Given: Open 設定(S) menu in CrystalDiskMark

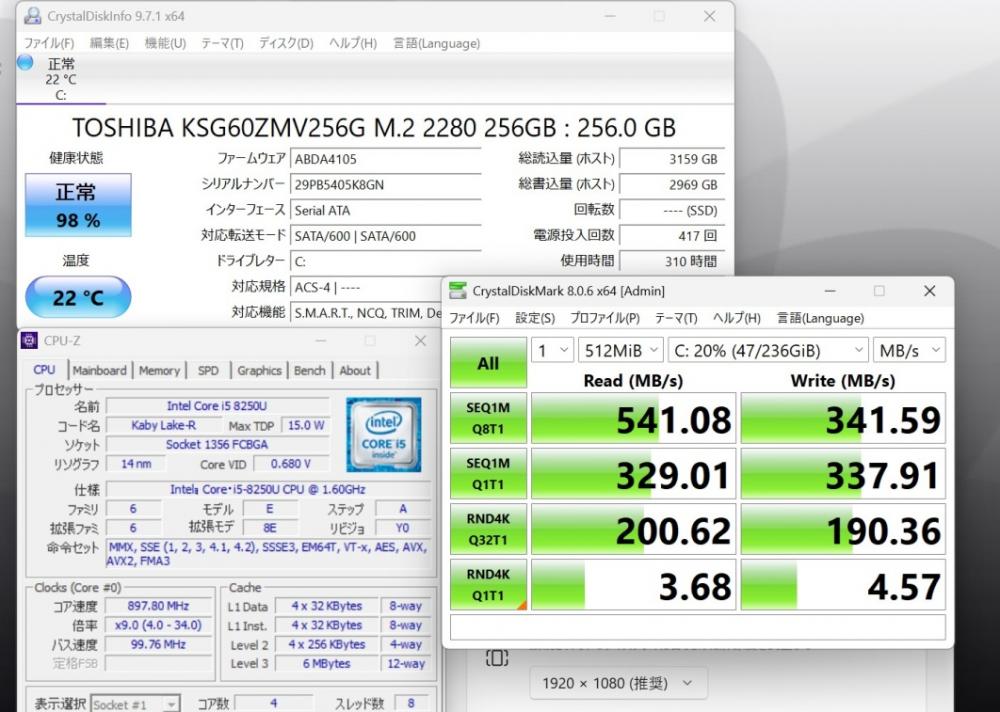Looking at the screenshot, I should [x=535, y=318].
